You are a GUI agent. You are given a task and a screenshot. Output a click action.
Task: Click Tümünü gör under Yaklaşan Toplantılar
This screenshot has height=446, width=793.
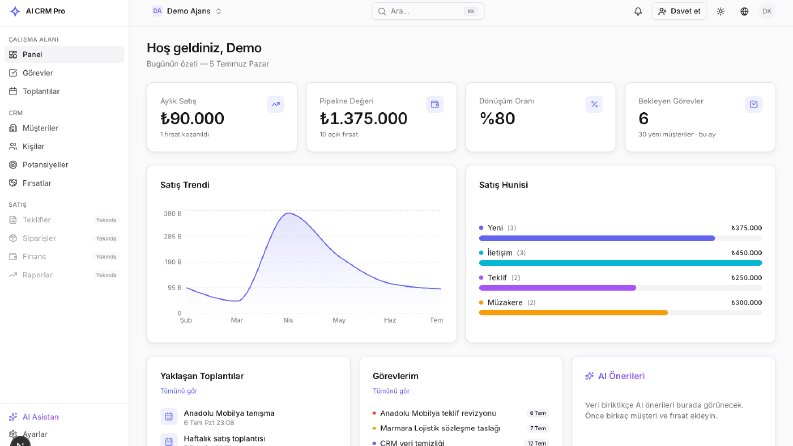tap(179, 391)
